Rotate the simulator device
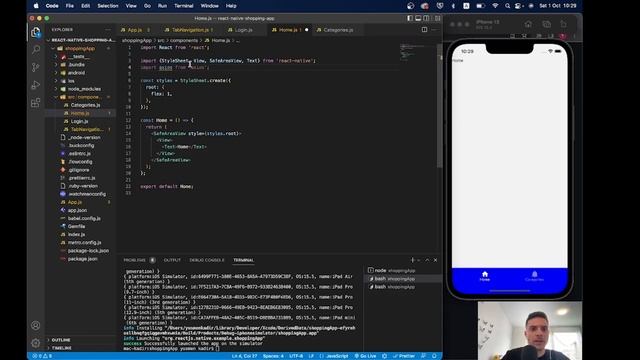640x360 pixels. (563, 24)
